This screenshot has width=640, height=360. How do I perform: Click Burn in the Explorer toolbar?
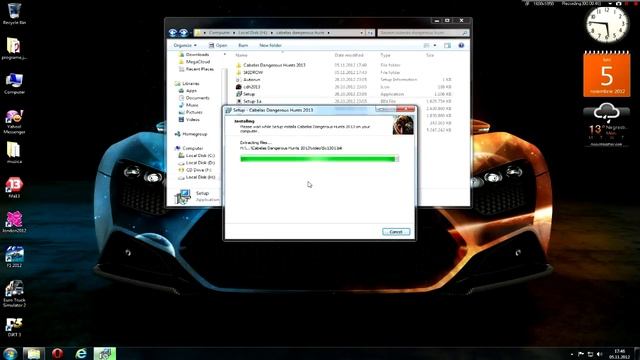[243, 45]
